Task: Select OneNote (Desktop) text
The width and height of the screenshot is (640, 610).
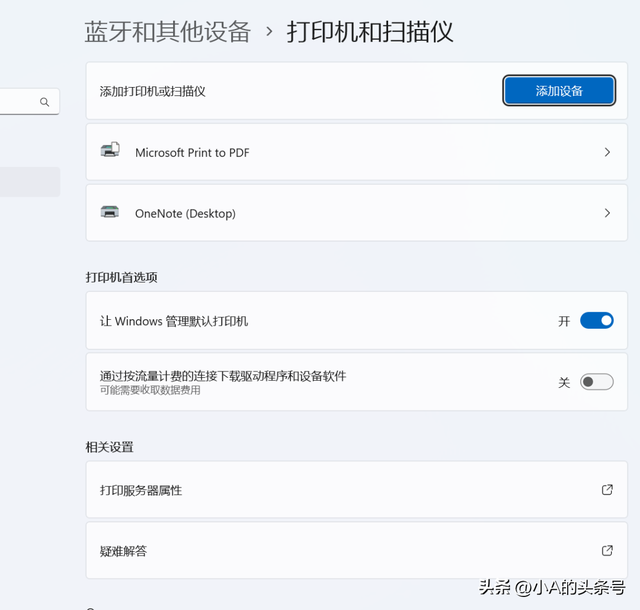Action: 185,214
